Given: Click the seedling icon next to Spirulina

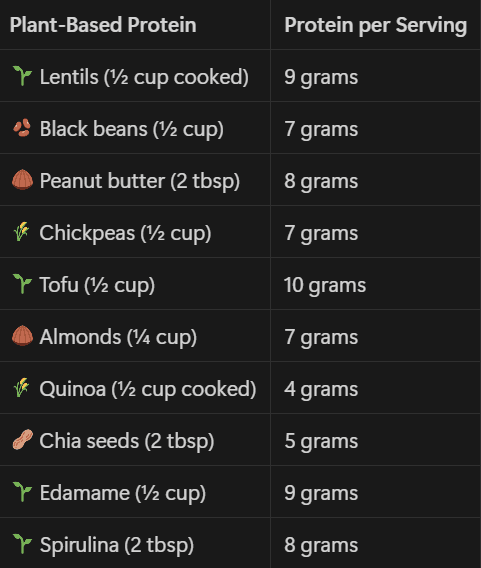Looking at the screenshot, I should [22, 543].
